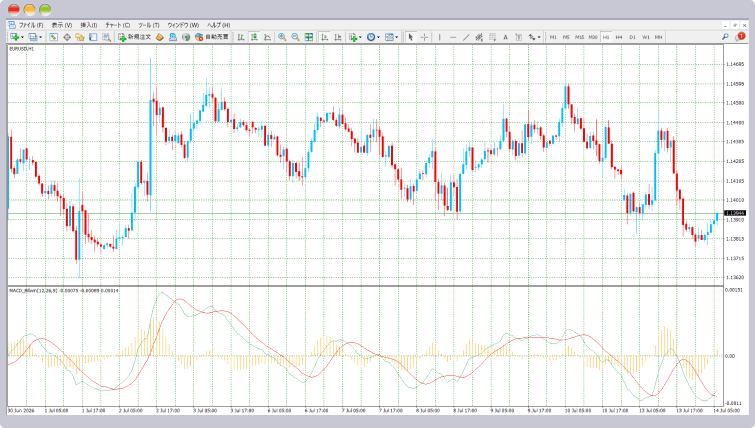Select the Crosshair tool
This screenshot has width=755, height=428.
point(424,37)
